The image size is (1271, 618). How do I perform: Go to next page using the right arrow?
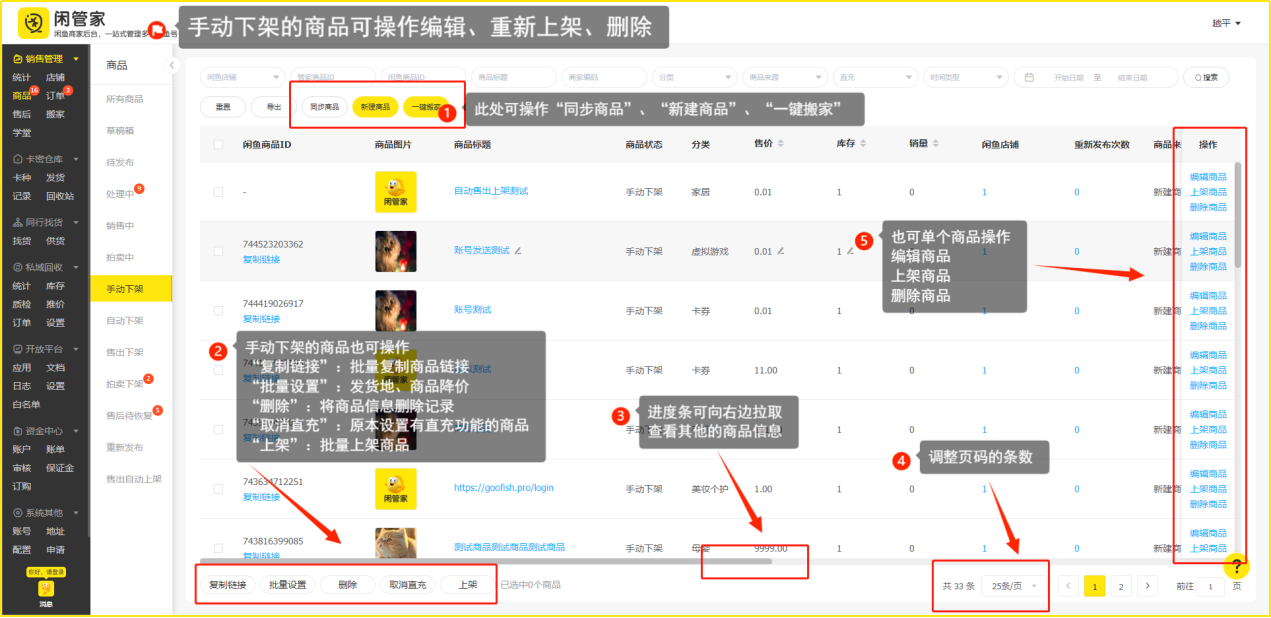pos(1148,586)
